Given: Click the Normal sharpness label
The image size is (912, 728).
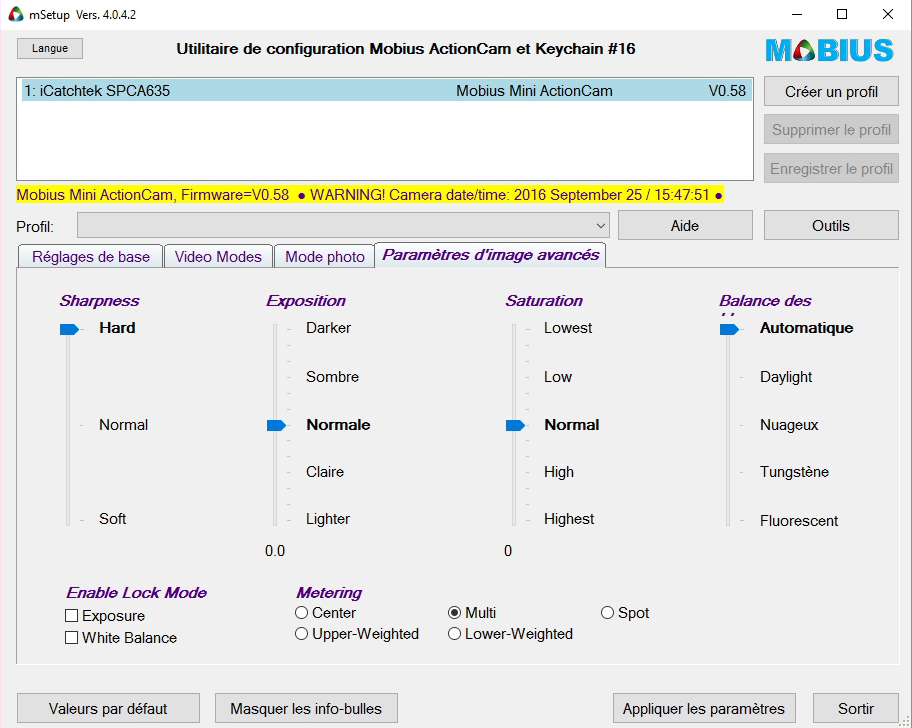Looking at the screenshot, I should click(x=123, y=425).
